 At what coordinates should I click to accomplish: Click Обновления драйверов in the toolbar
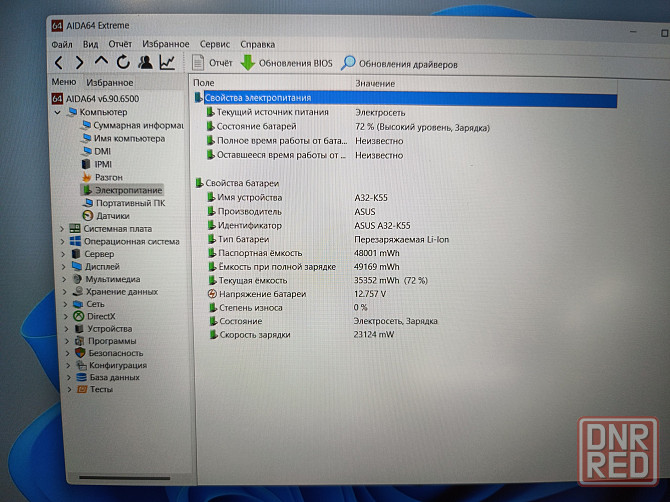[399, 64]
